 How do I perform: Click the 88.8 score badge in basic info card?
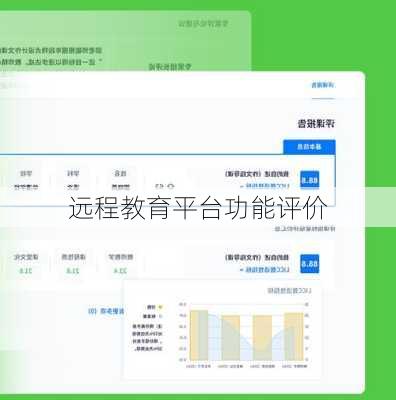(310, 180)
